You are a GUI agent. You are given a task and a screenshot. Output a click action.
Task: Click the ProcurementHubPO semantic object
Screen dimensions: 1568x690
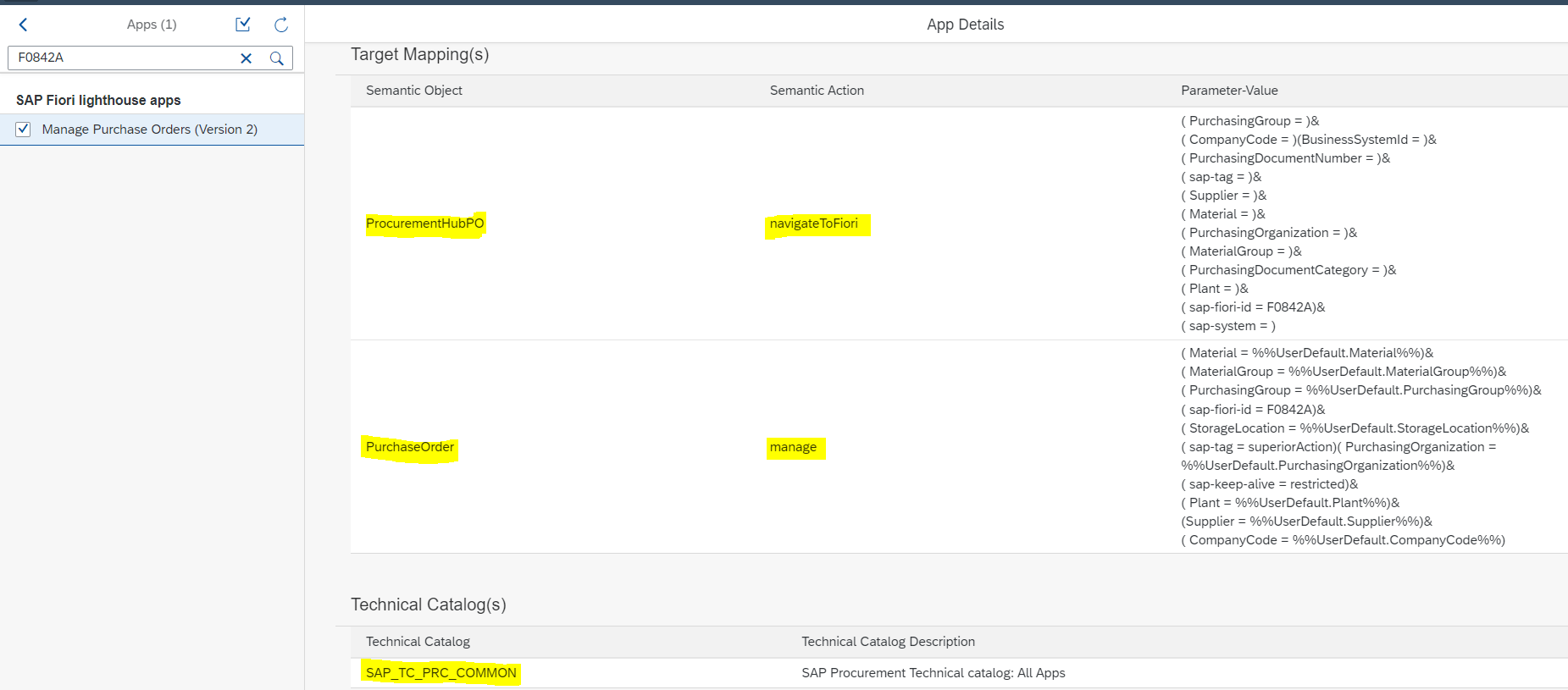(424, 224)
